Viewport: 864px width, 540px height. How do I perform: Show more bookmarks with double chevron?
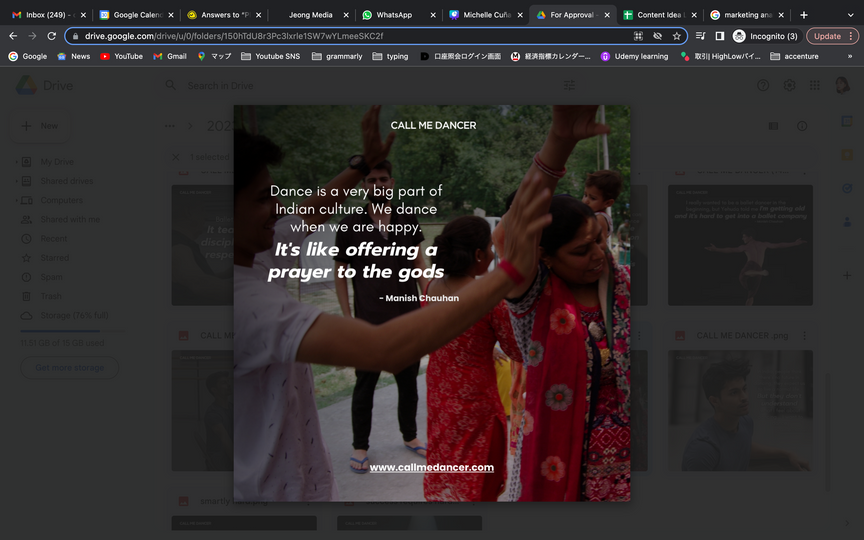click(850, 56)
